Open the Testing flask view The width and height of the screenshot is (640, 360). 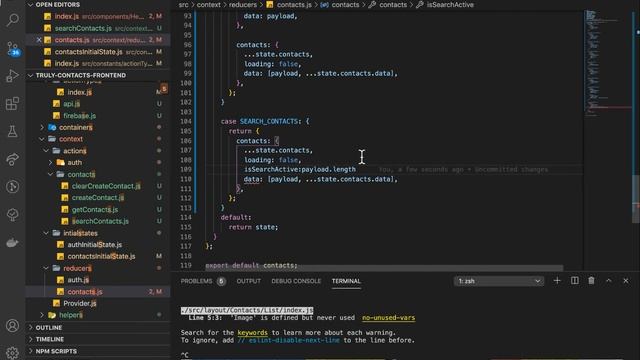tap(13, 131)
